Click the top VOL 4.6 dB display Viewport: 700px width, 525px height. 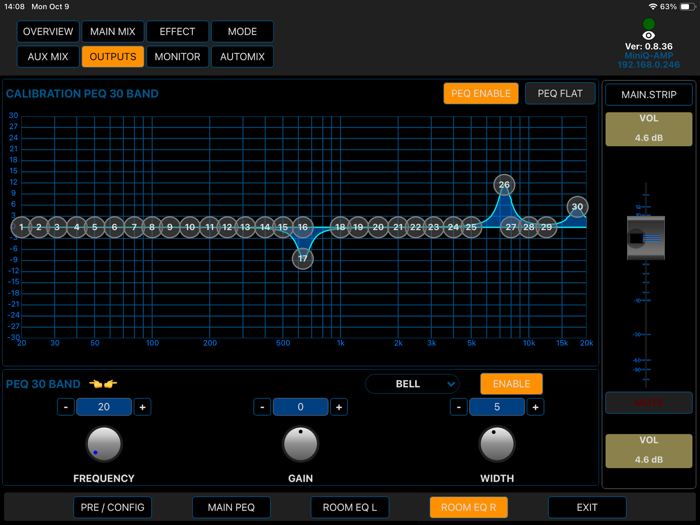(649, 129)
